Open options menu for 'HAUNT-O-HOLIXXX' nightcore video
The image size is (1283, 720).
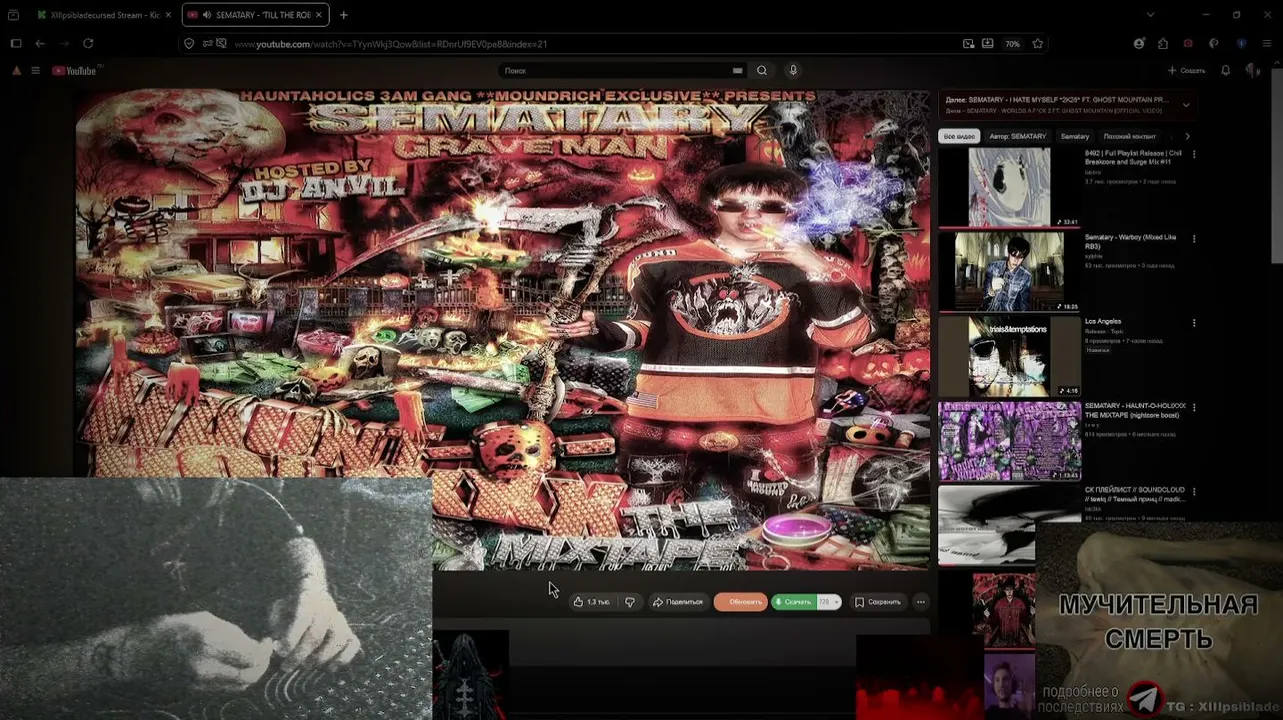[1194, 408]
